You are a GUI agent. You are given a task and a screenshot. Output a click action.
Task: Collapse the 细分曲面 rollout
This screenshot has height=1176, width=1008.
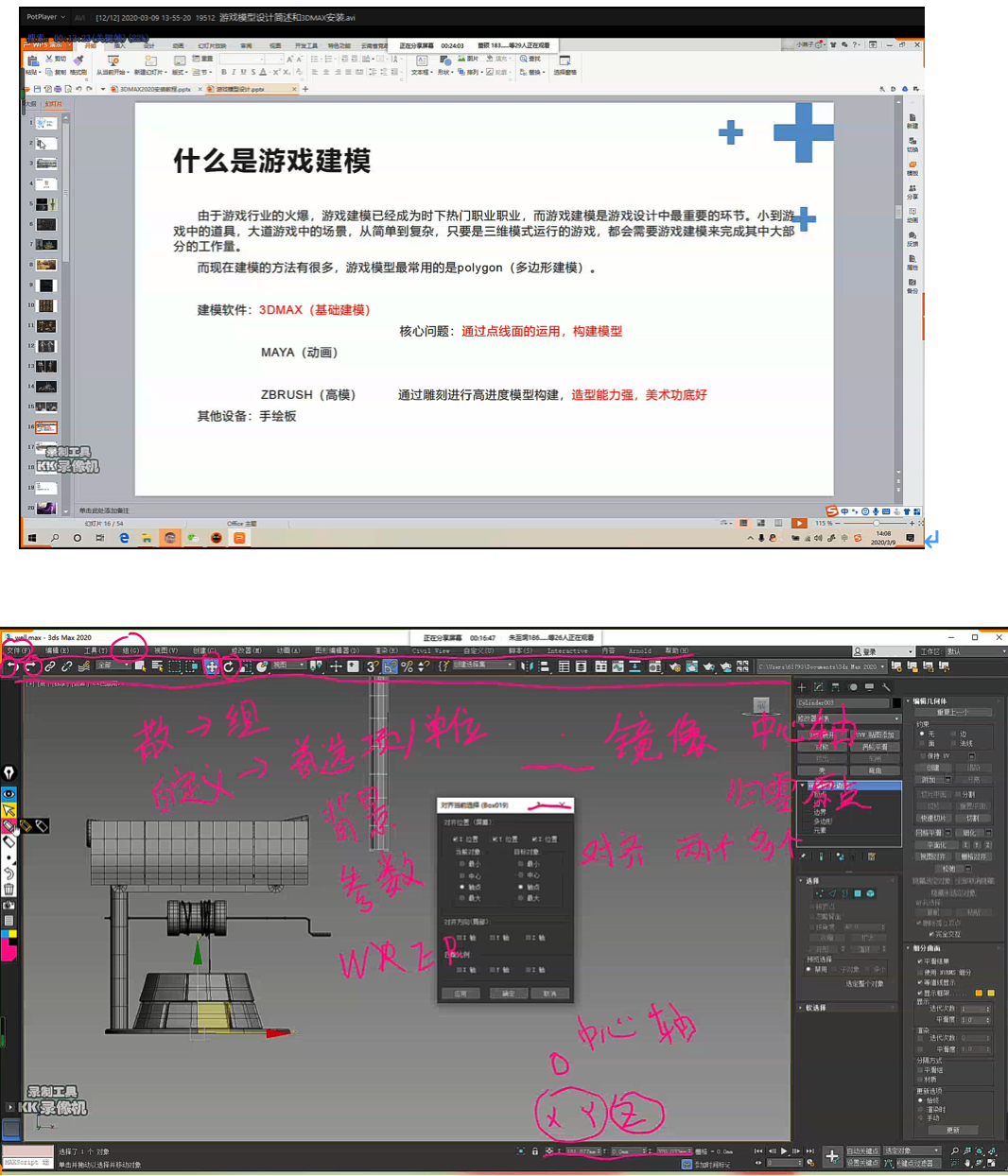pos(953,948)
